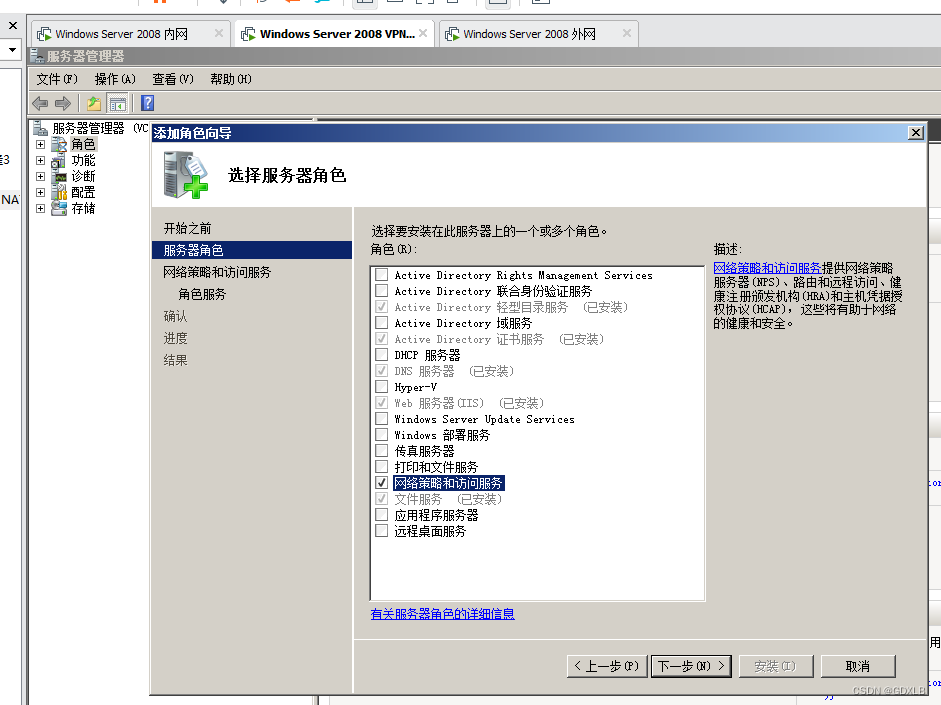This screenshot has height=705, width=941.
Task: Check Active Directory 域服务 role
Action: (x=382, y=323)
